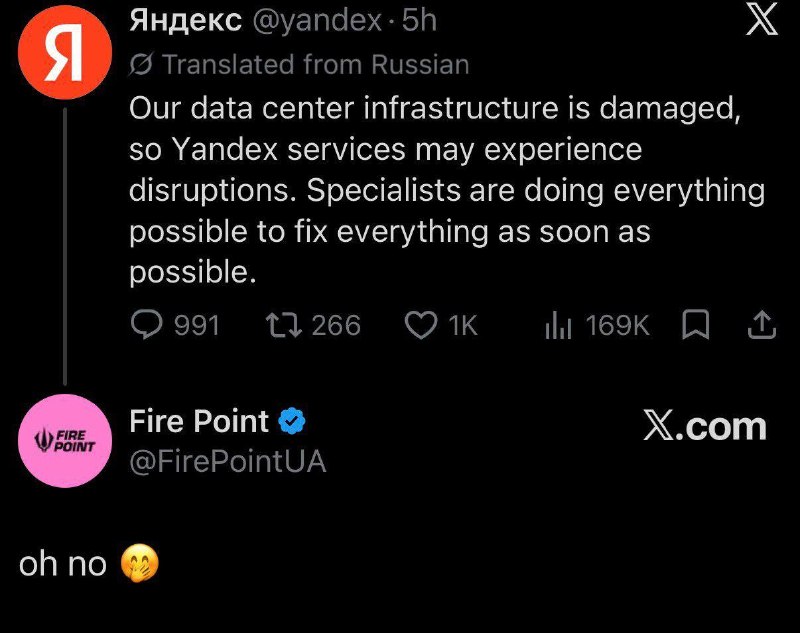Bookmark the Yandex data center post

click(x=696, y=324)
